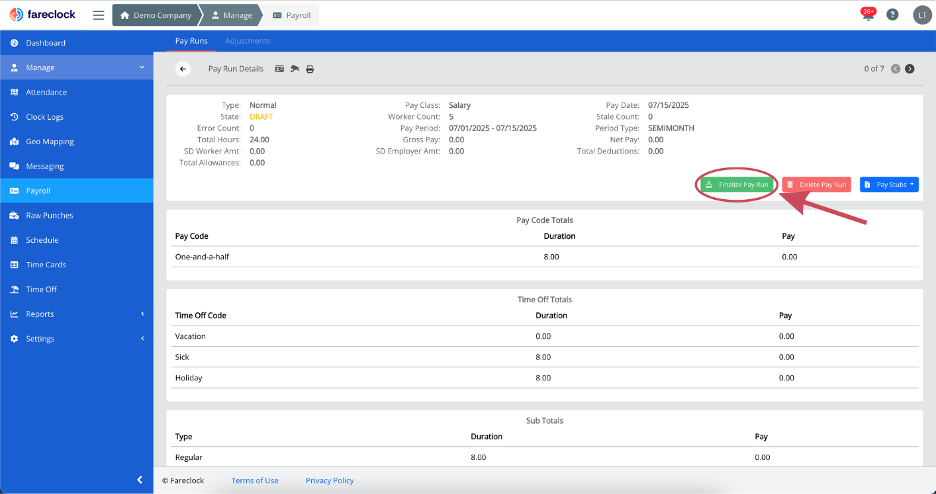Screen dimensions: 936x494
Task: Go to the next pay run arrow
Action: (910, 69)
